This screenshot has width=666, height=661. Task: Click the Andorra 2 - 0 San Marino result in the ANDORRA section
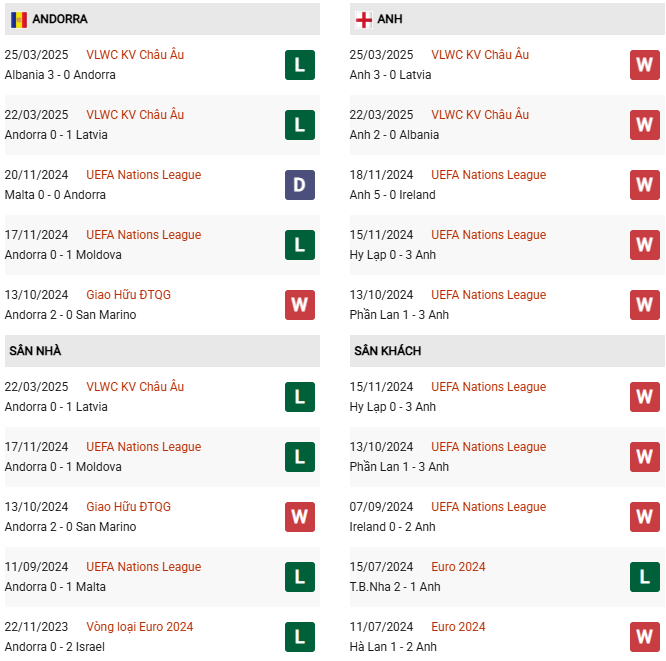coord(70,315)
